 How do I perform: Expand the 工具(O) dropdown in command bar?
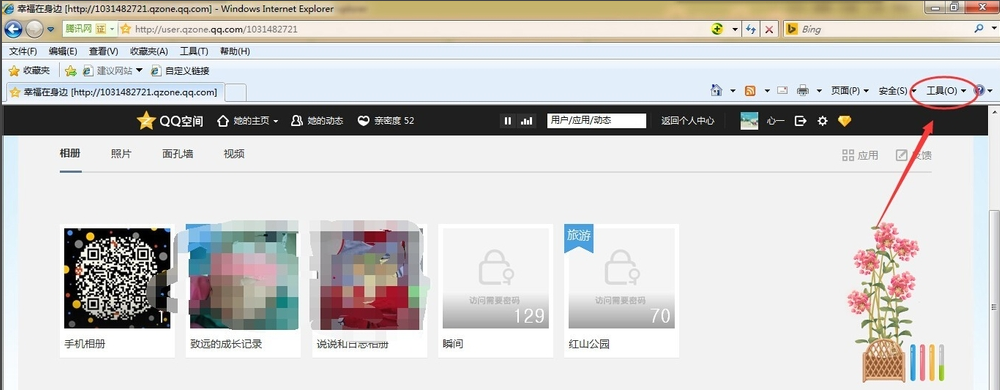click(x=946, y=91)
